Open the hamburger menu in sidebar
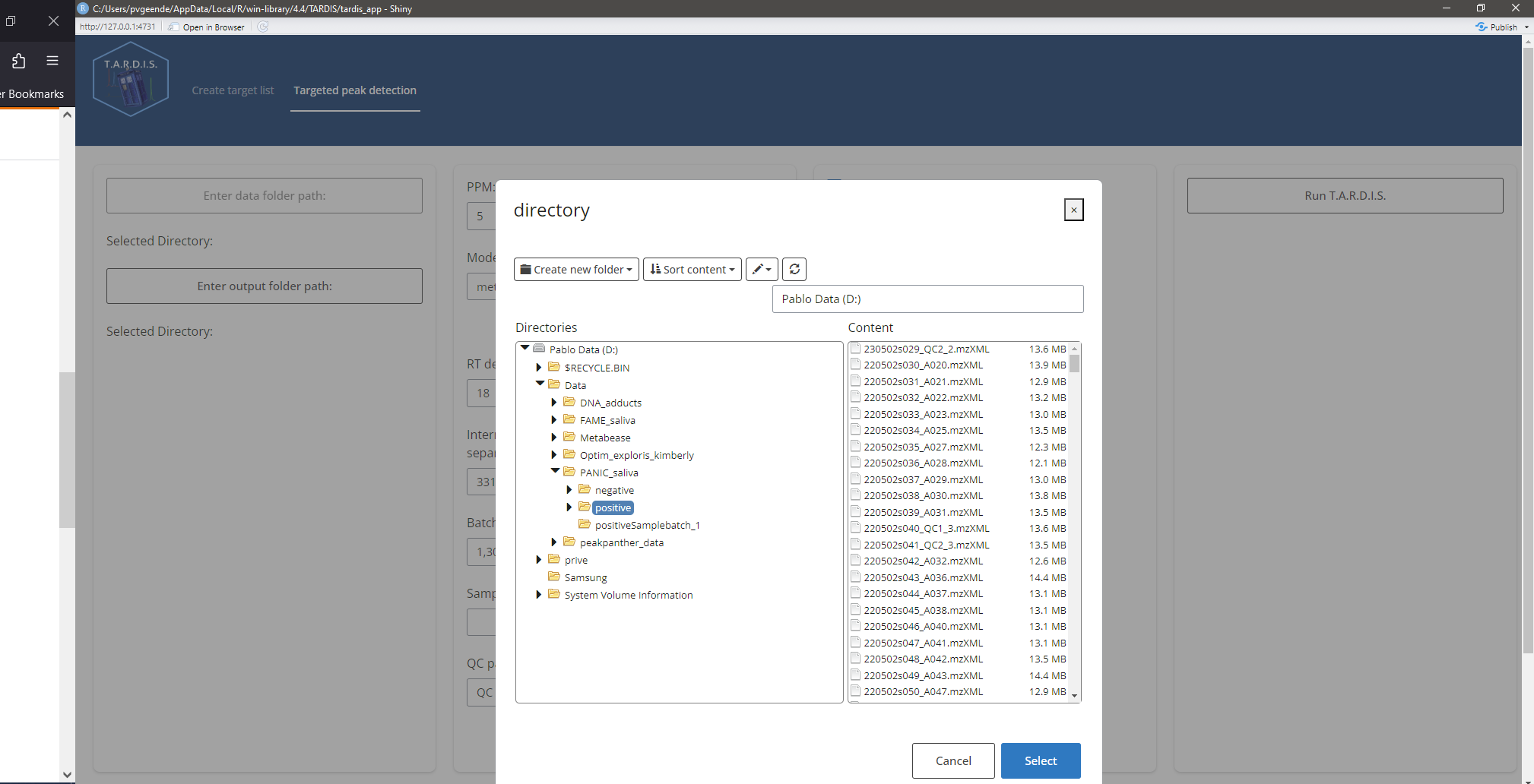This screenshot has height=784, width=1534. click(x=52, y=61)
